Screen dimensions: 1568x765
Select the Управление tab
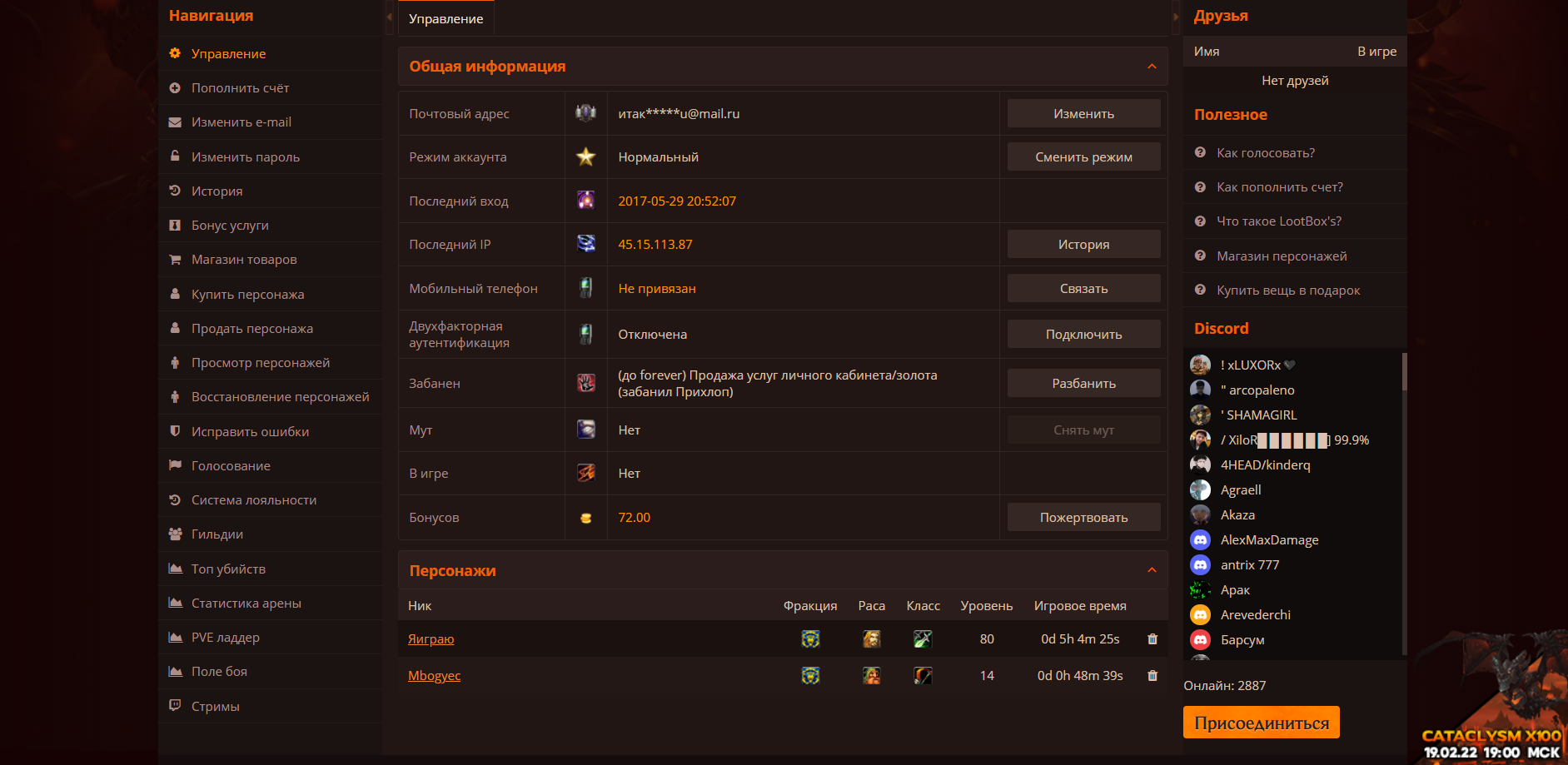(446, 18)
